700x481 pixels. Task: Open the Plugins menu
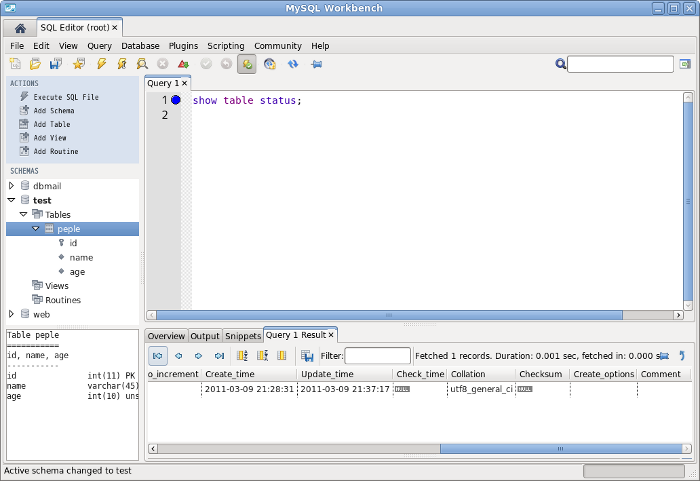pos(183,46)
